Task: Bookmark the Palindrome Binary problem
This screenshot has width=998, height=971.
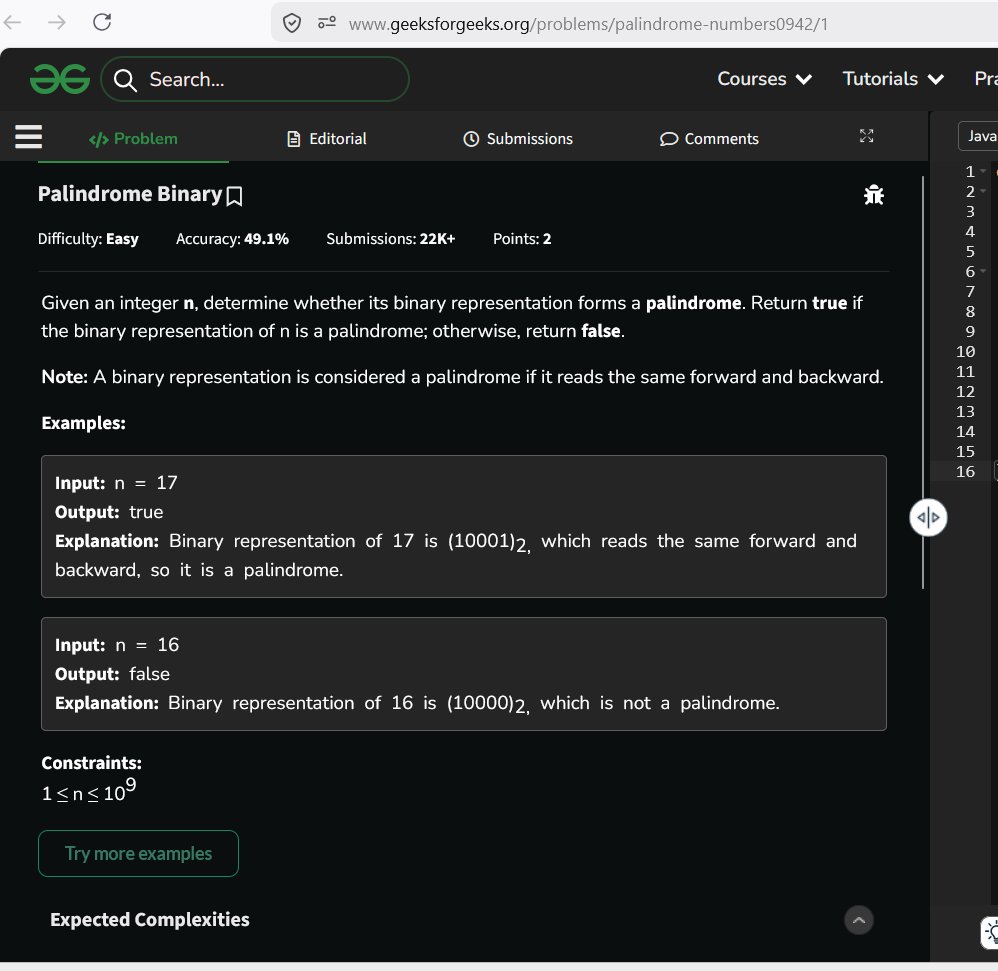Action: tap(234, 196)
